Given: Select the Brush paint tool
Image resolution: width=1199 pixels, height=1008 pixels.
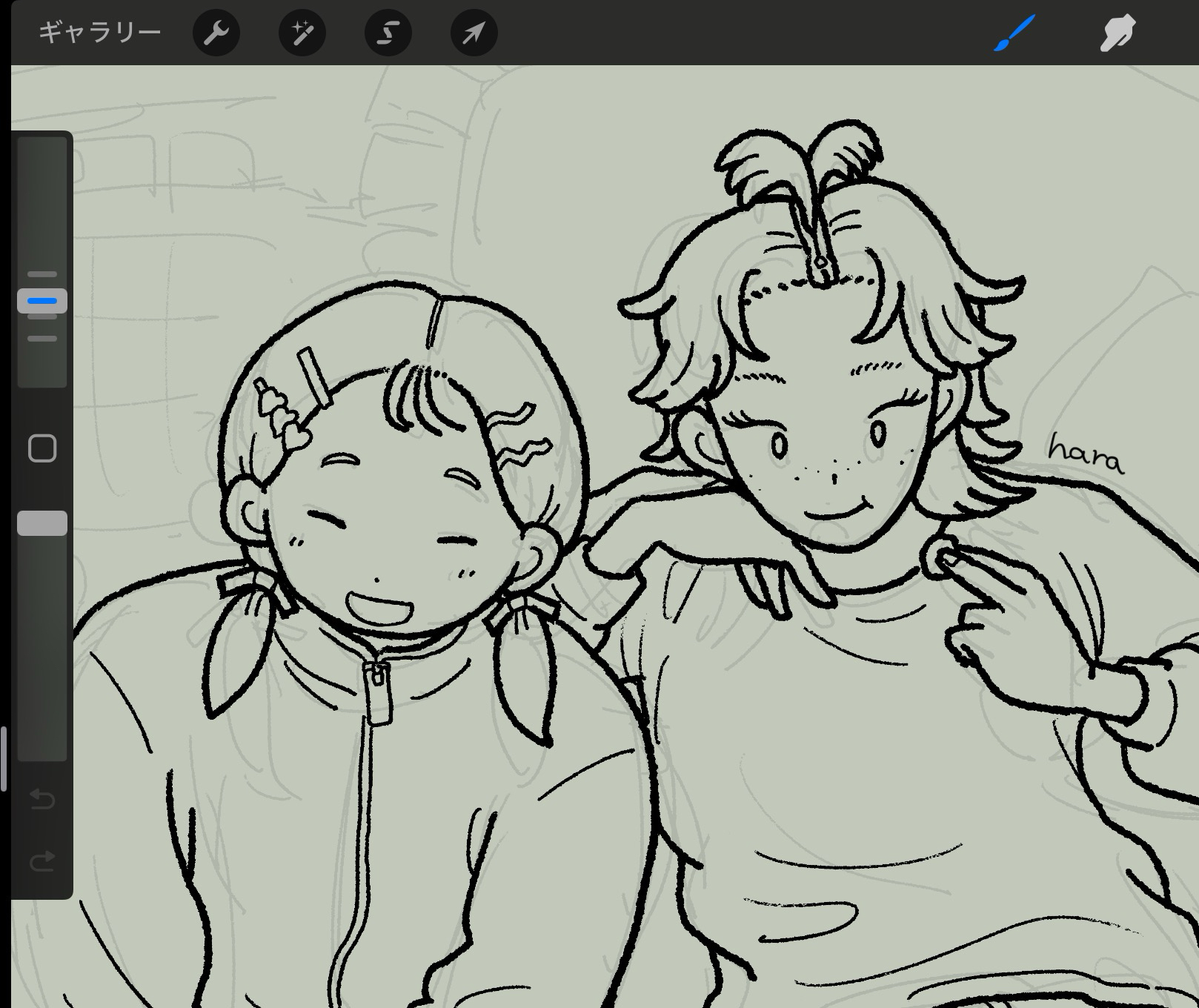Looking at the screenshot, I should (1014, 33).
